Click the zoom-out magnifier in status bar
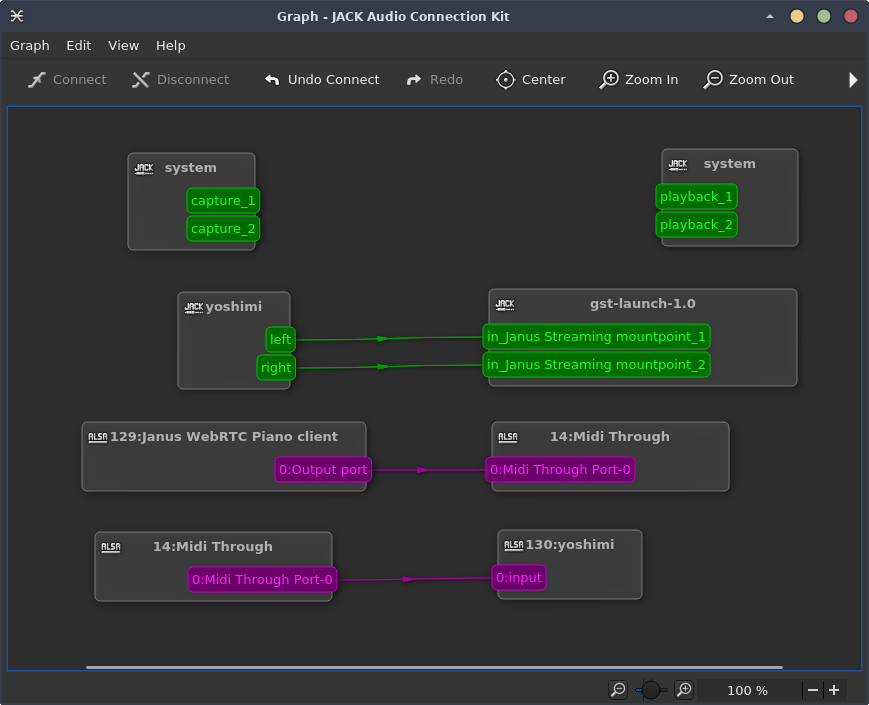869x705 pixels. point(617,690)
